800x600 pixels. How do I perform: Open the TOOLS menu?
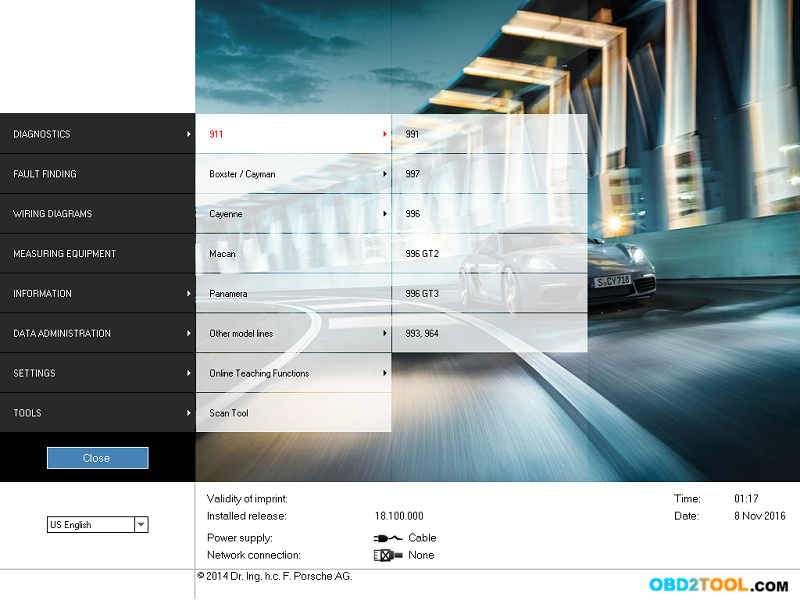click(x=97, y=412)
